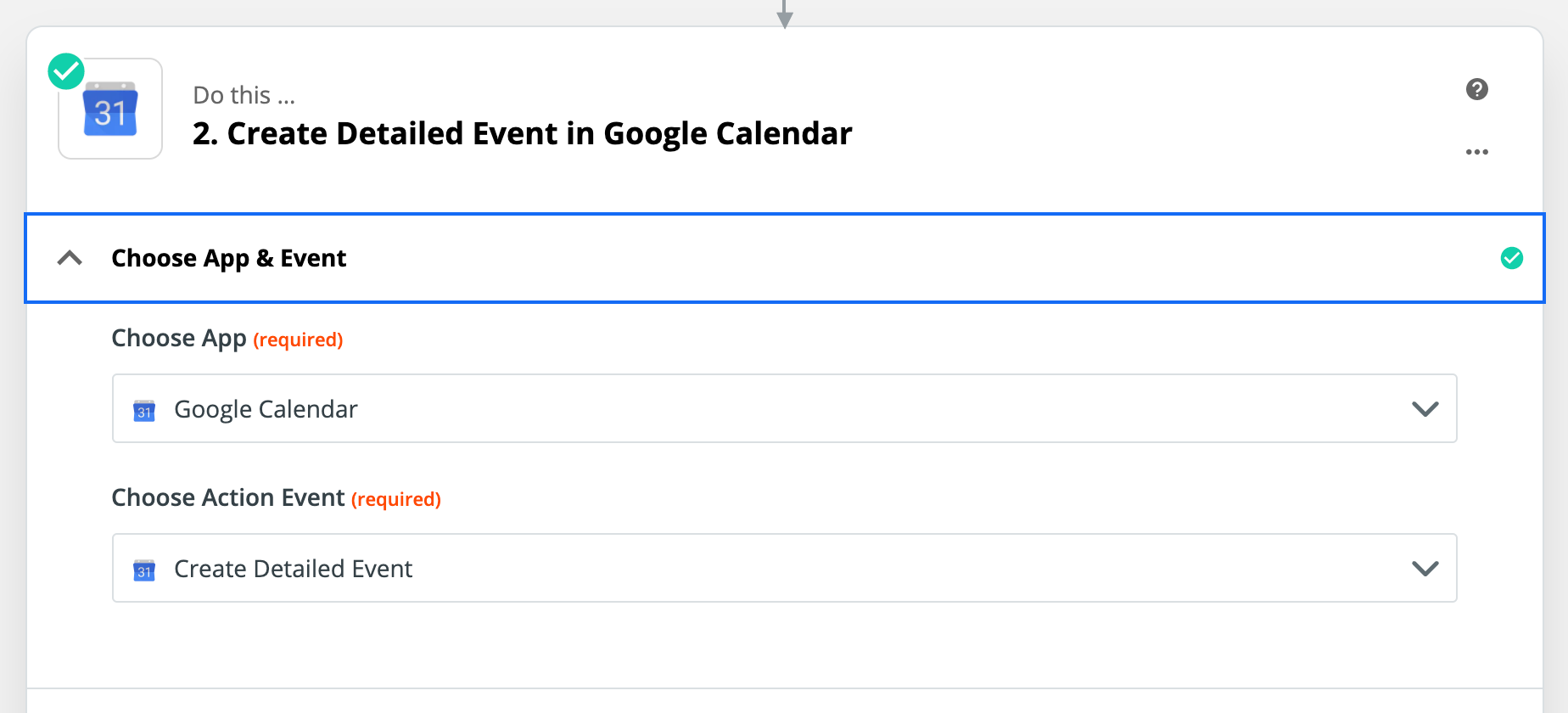Viewport: 1568px width, 713px height.
Task: Open the three-dot step options menu
Action: (x=1476, y=152)
